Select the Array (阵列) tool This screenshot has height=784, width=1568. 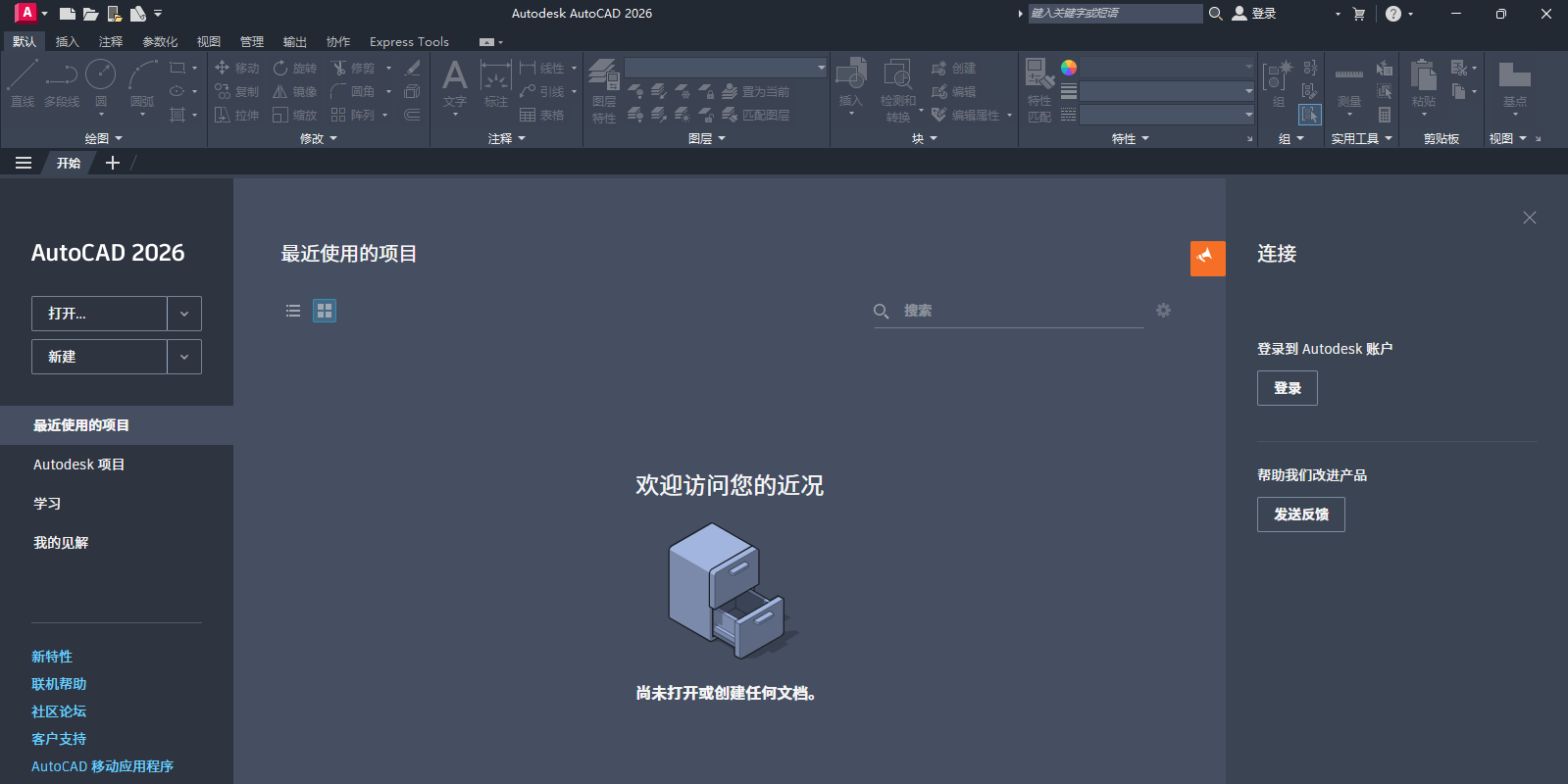353,115
